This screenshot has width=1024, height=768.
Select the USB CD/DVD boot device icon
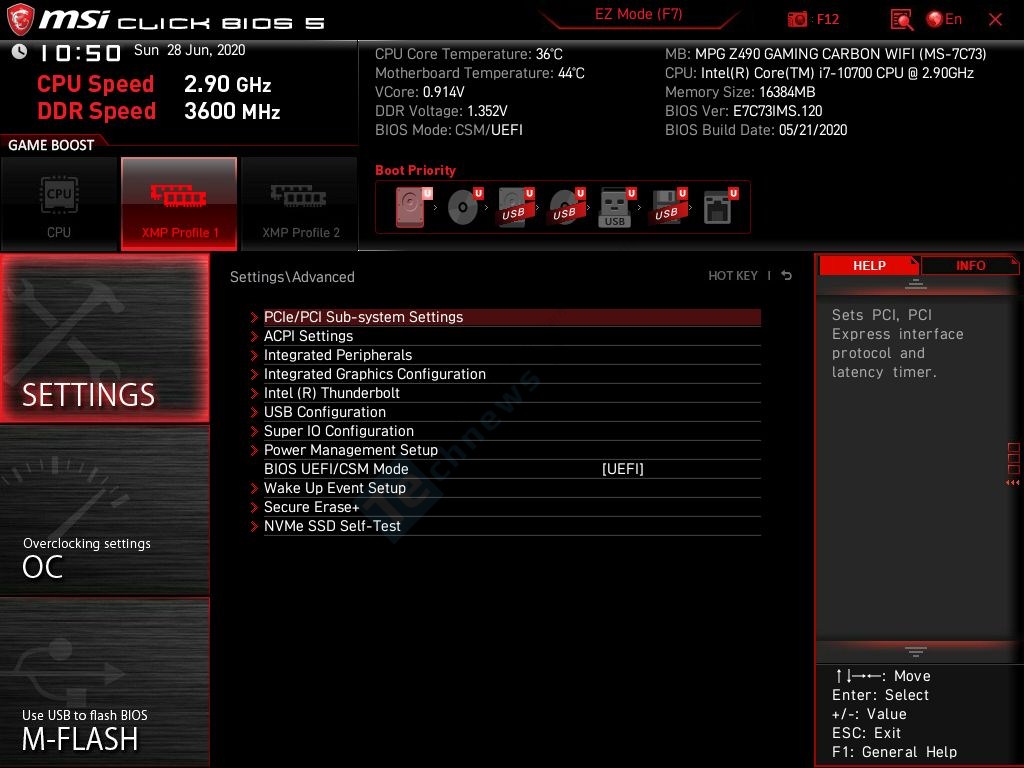(567, 207)
